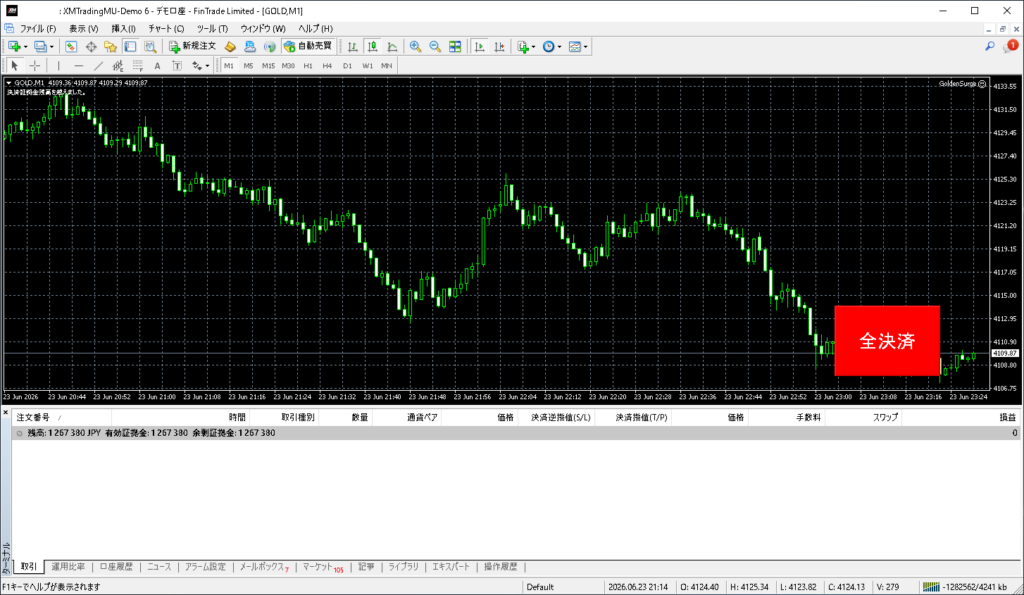Select the horizontal line drawing tool
Screen dimensions: 1024x595
coord(78,65)
